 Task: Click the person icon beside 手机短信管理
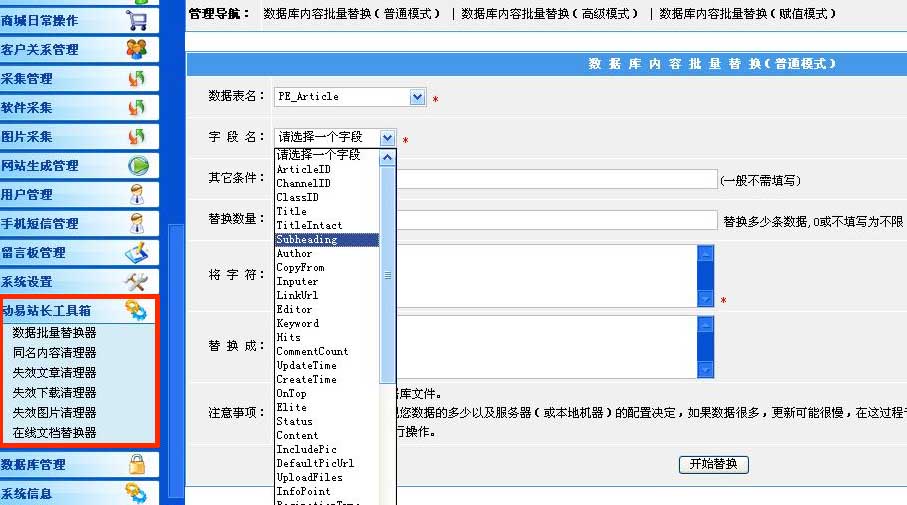click(x=137, y=223)
